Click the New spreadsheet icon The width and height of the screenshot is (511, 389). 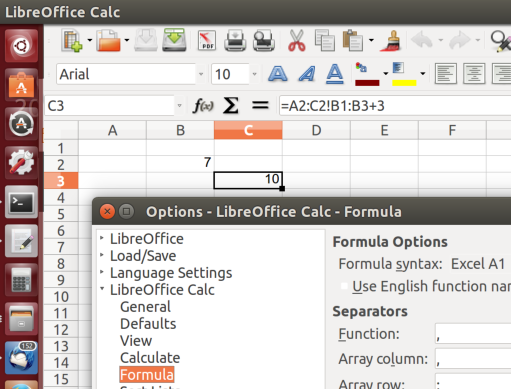(72, 40)
